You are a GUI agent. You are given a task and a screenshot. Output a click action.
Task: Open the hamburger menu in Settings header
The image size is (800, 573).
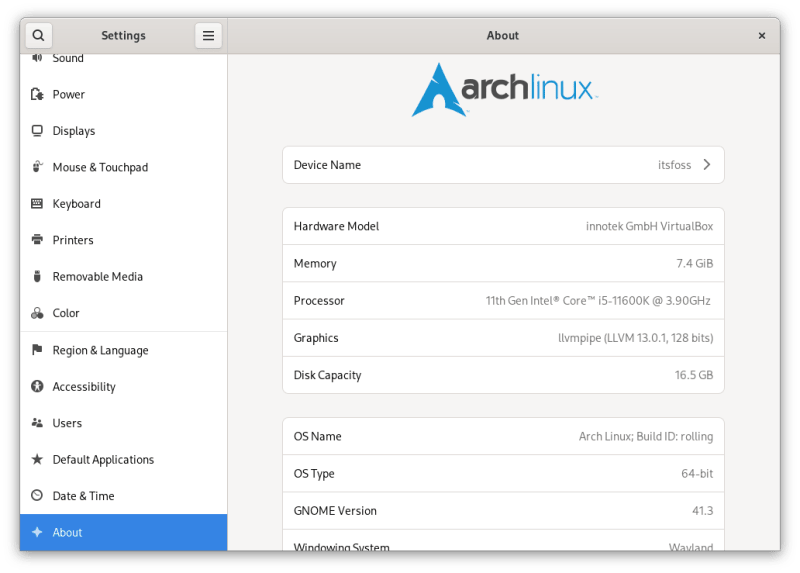tap(208, 36)
